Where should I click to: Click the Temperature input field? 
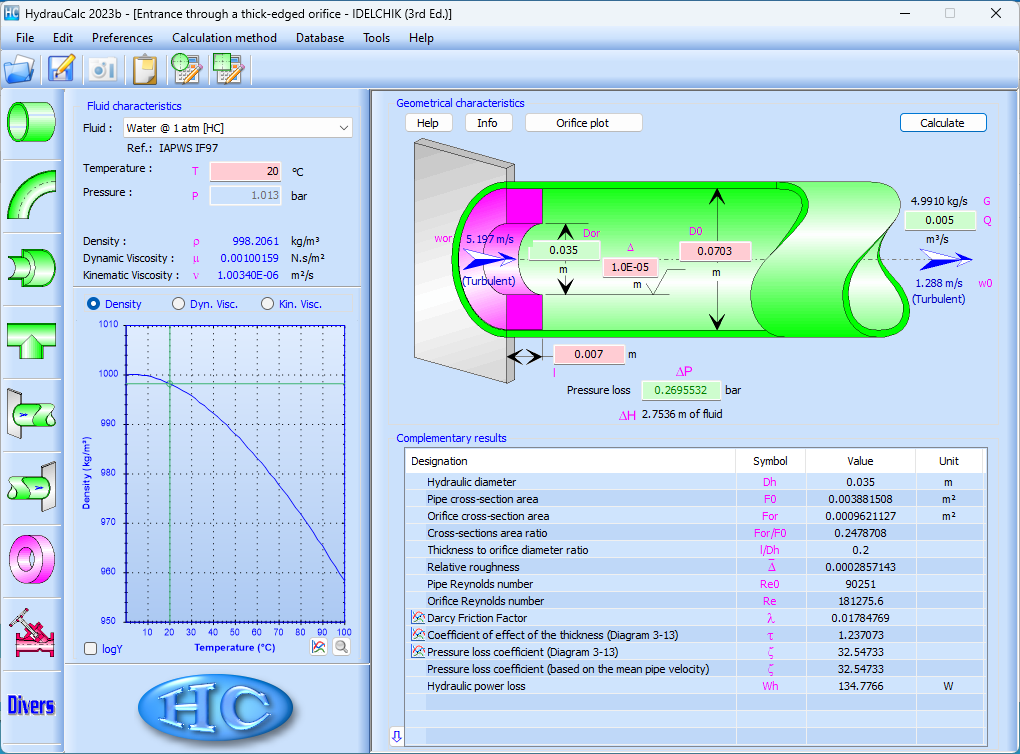click(x=245, y=171)
